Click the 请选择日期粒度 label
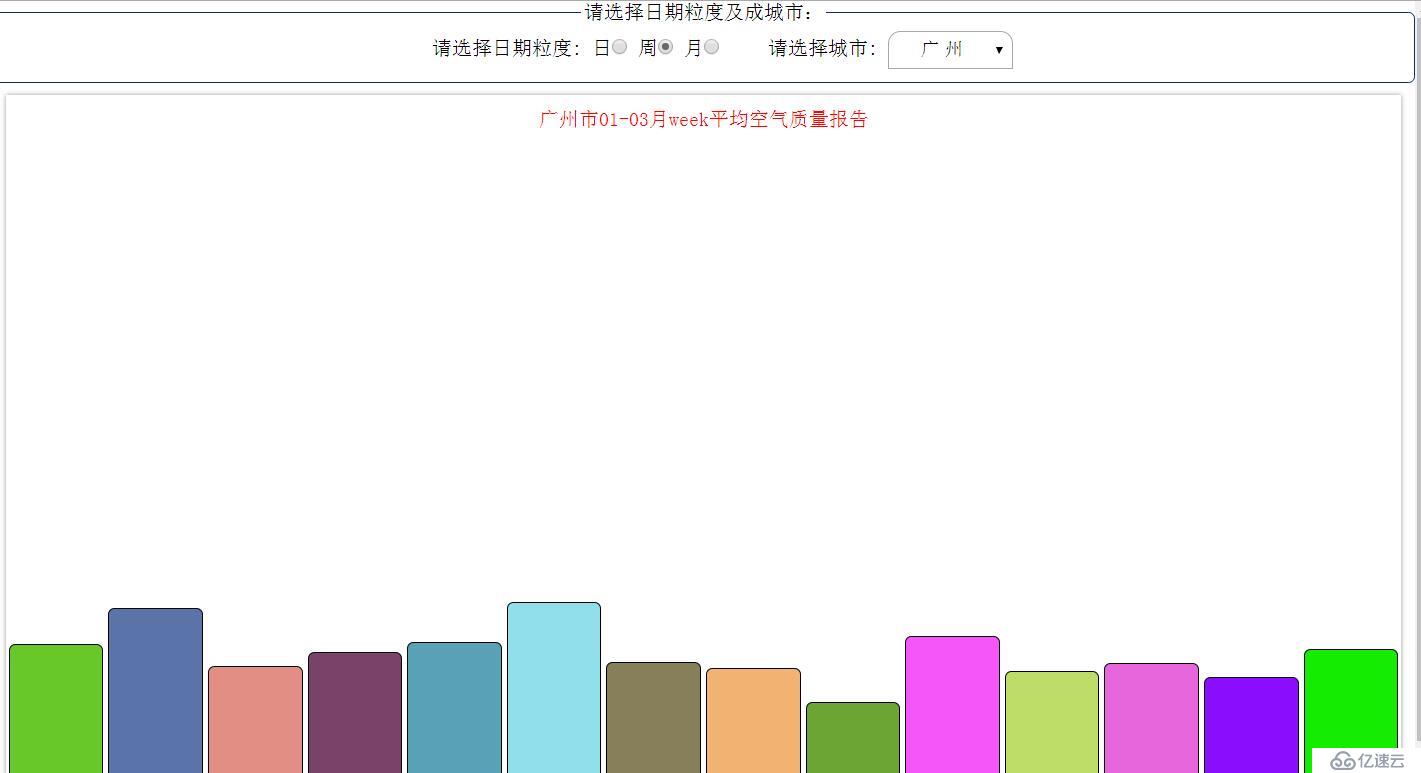1421x773 pixels. click(507, 48)
